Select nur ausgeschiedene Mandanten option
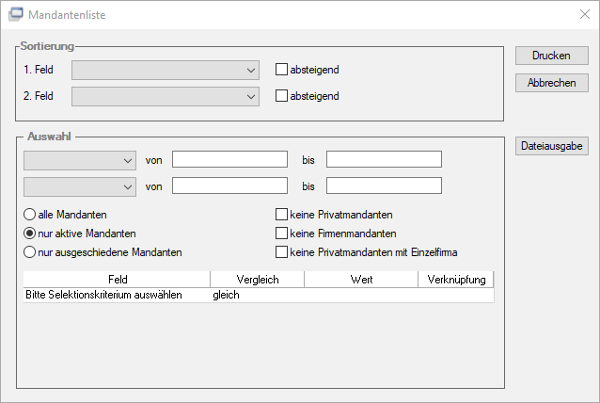600x403 pixels. pos(29,252)
